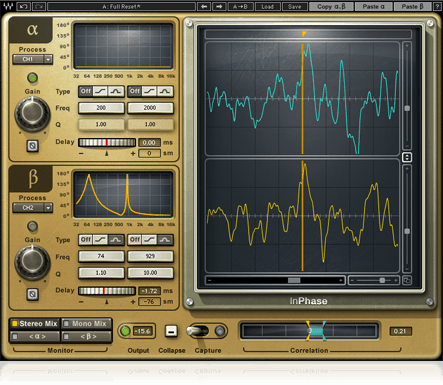This screenshot has width=443, height=385.
Task: Click the previous preset left arrow
Action: [x=204, y=6]
